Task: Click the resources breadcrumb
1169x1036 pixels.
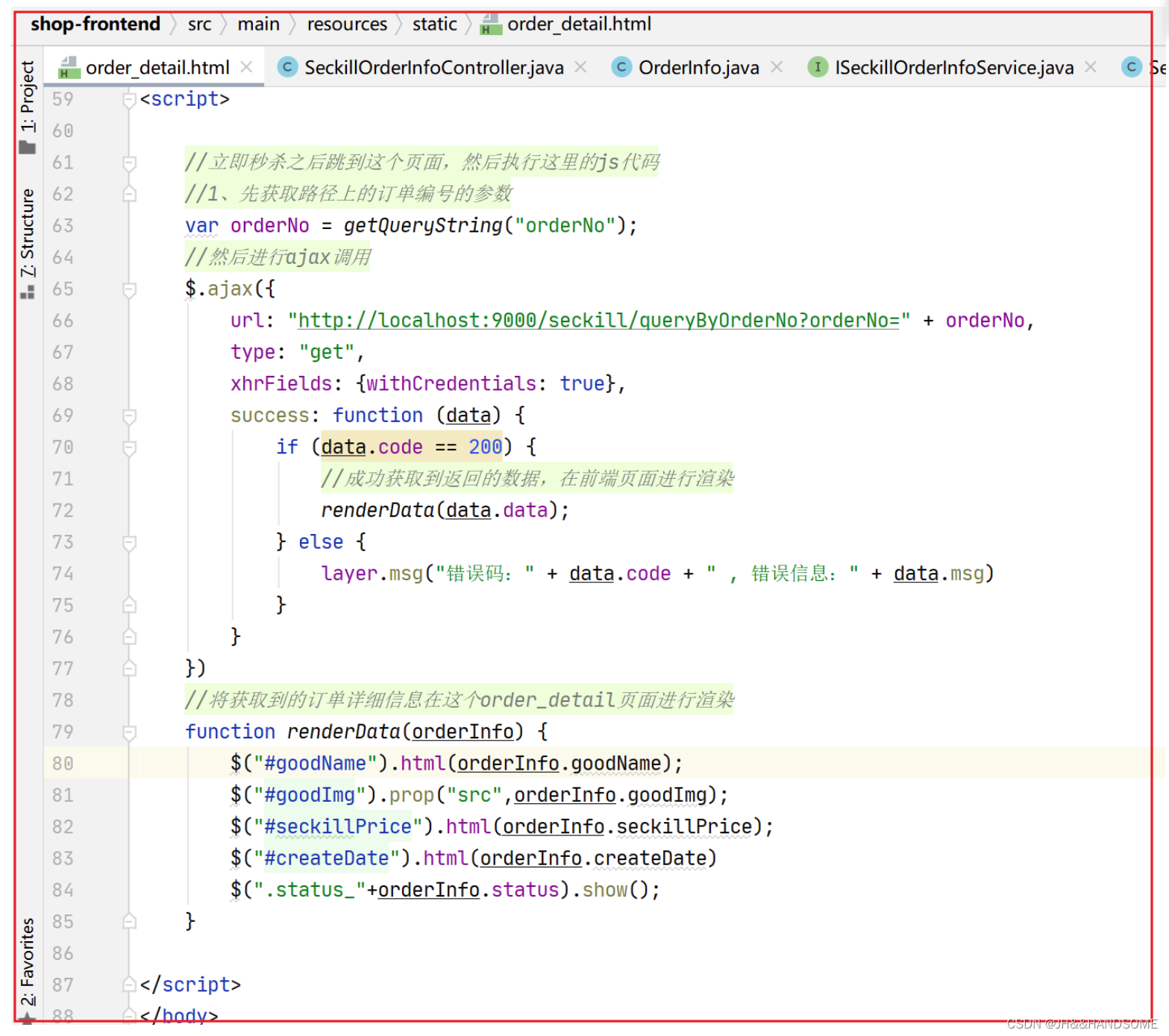Action: coord(347,24)
